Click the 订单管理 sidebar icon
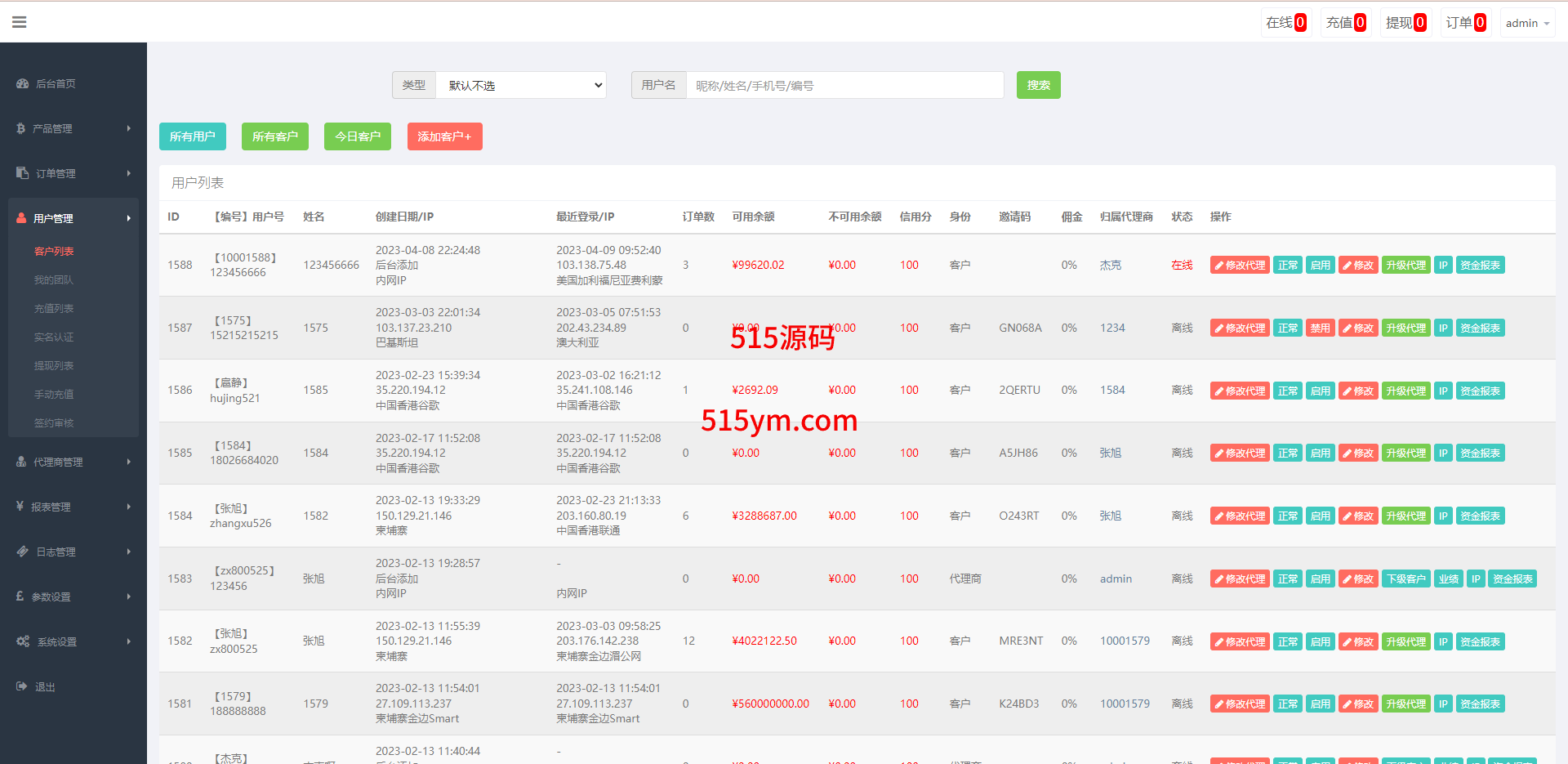Viewport: 1568px width, 764px height. click(22, 173)
